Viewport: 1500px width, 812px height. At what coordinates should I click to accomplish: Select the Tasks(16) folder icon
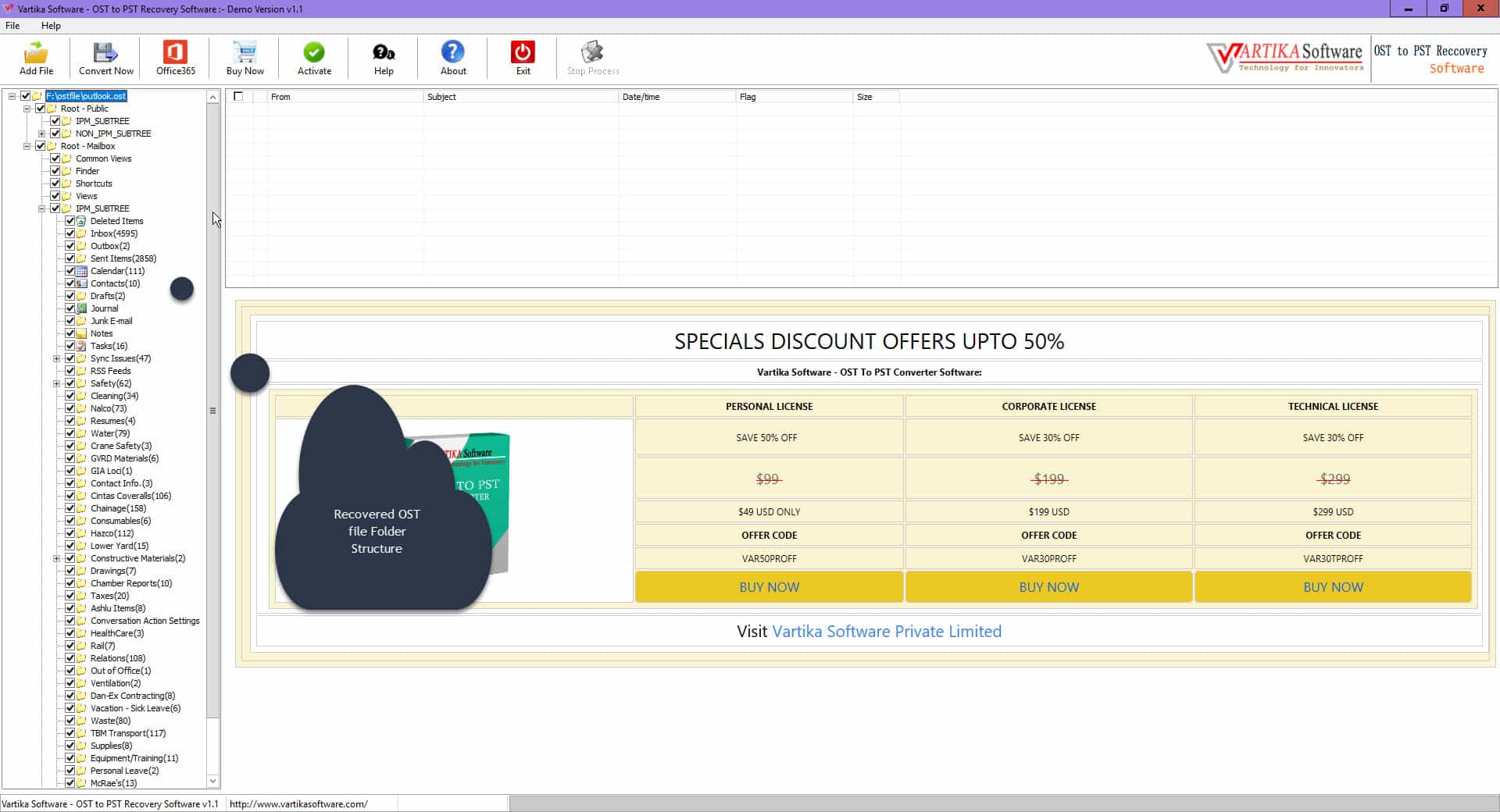(81, 346)
